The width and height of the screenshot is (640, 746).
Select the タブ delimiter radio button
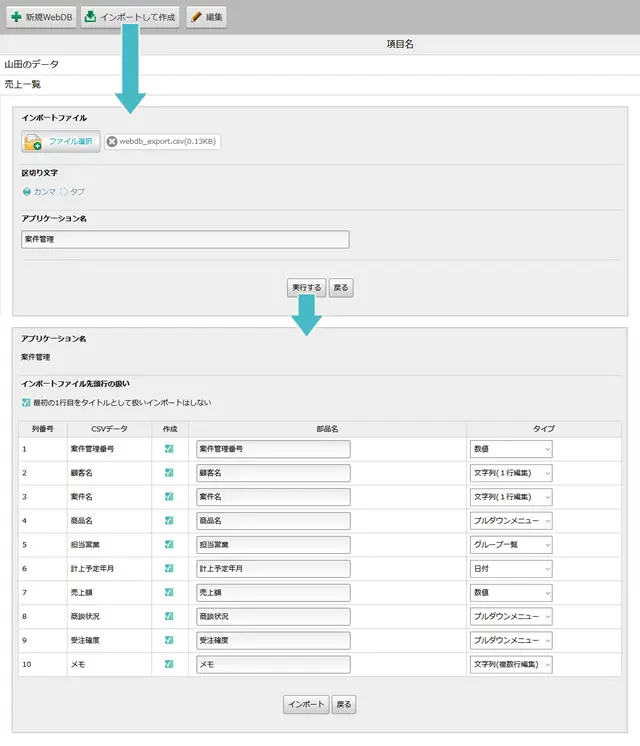click(x=65, y=191)
